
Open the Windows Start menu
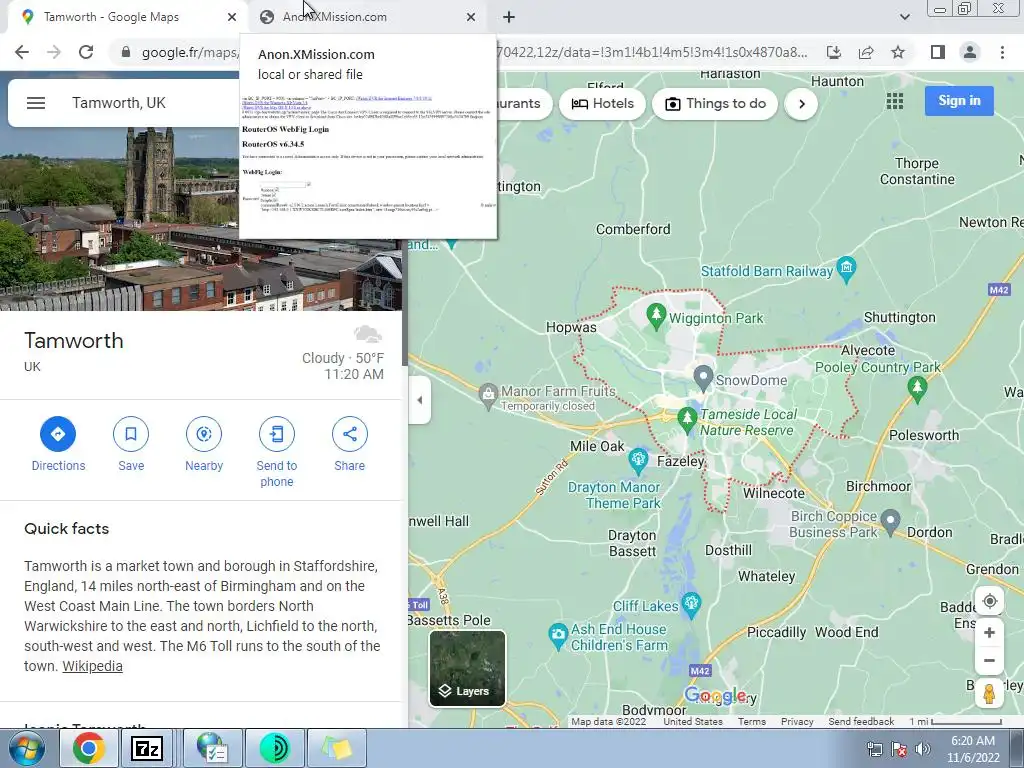25,748
